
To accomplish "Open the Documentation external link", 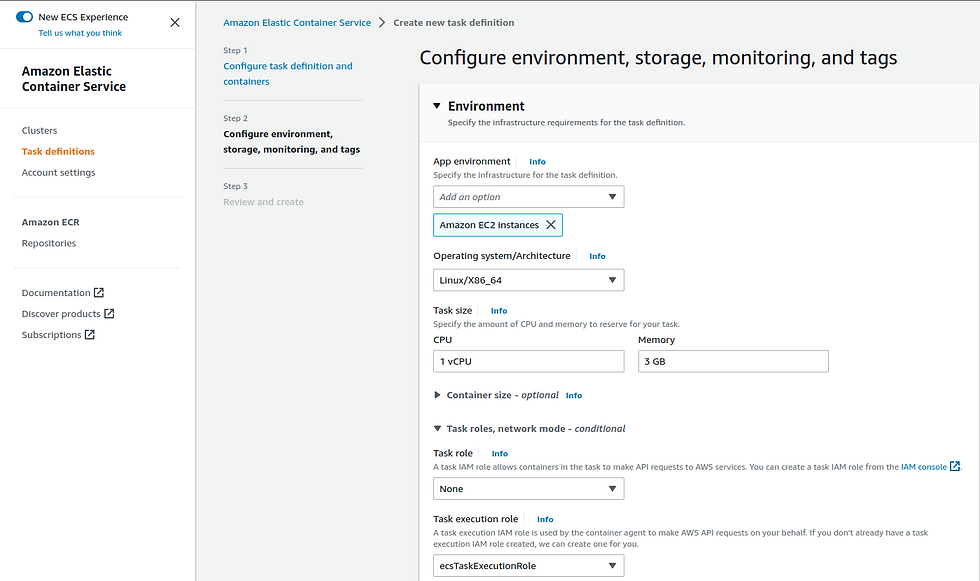I will coord(62,292).
